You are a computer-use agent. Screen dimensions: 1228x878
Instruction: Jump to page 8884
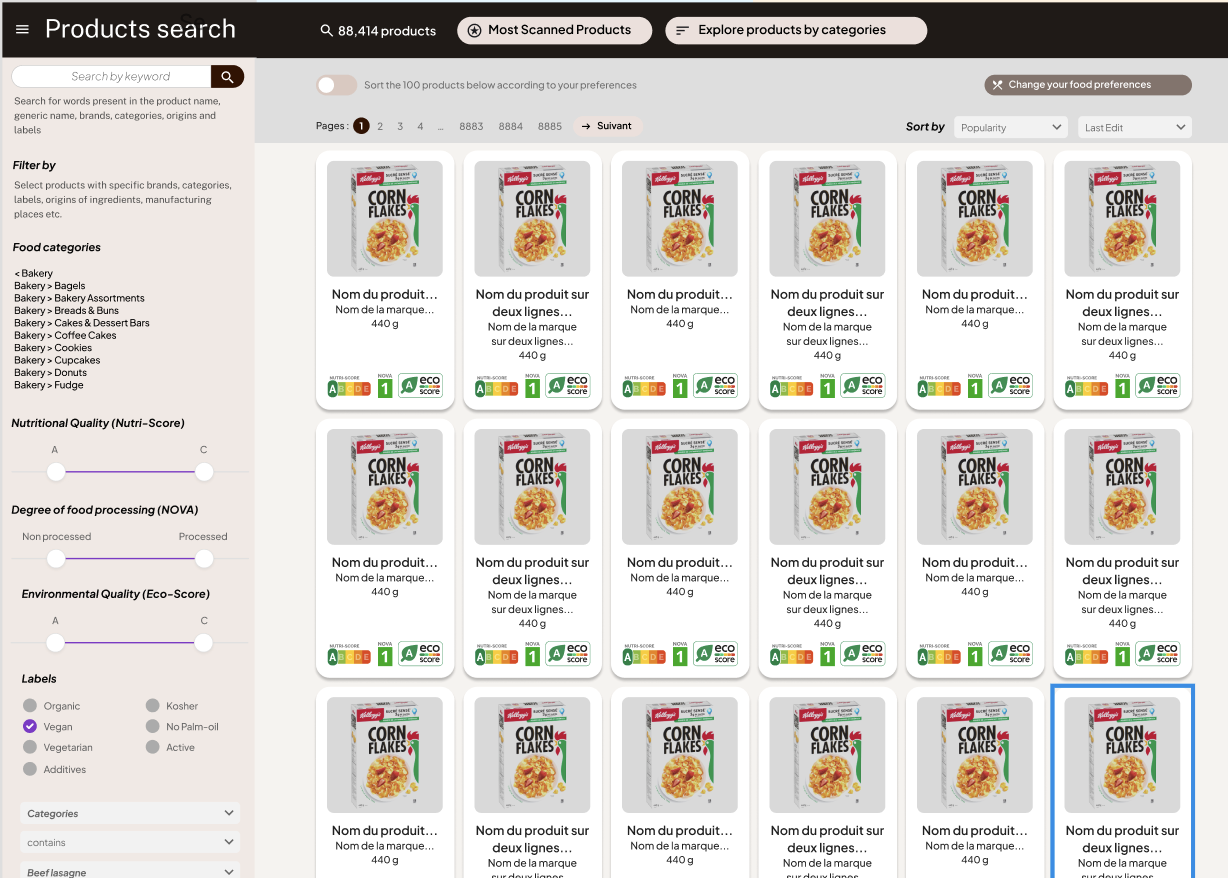511,127
